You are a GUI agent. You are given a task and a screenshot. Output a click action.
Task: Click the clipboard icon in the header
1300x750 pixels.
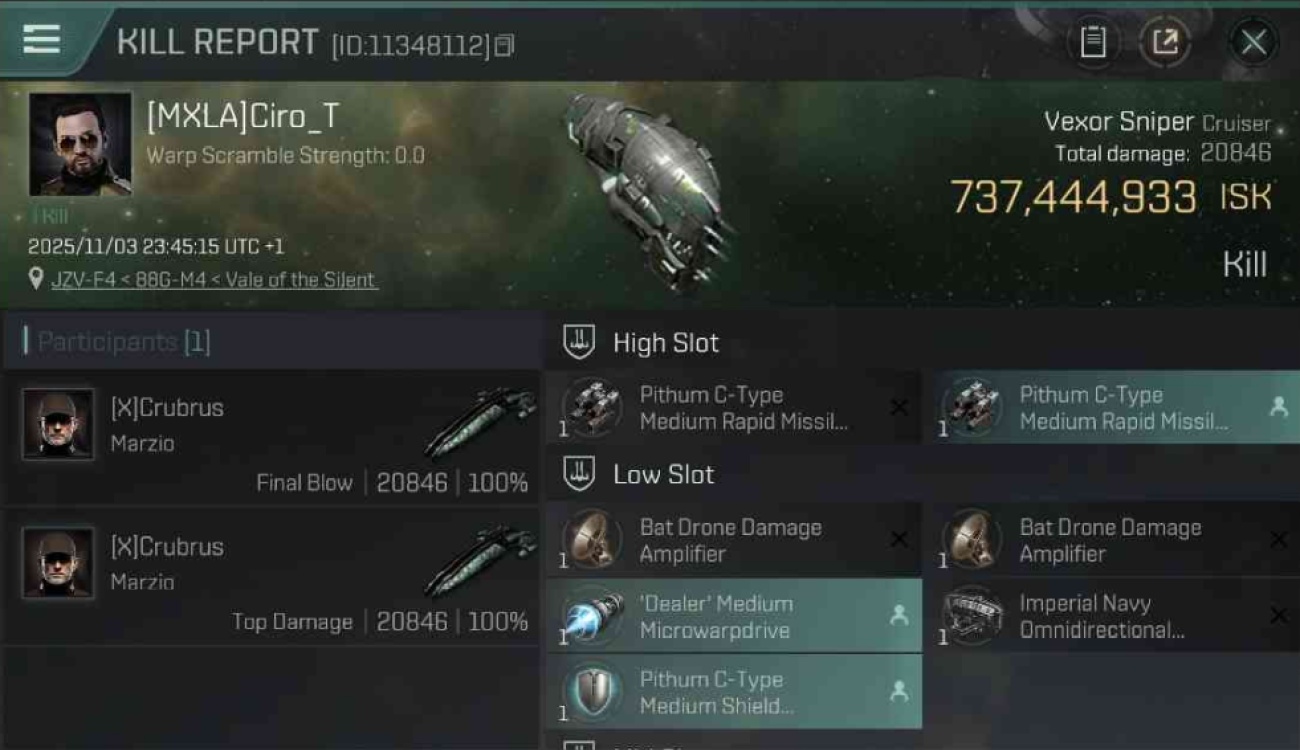tap(1093, 42)
